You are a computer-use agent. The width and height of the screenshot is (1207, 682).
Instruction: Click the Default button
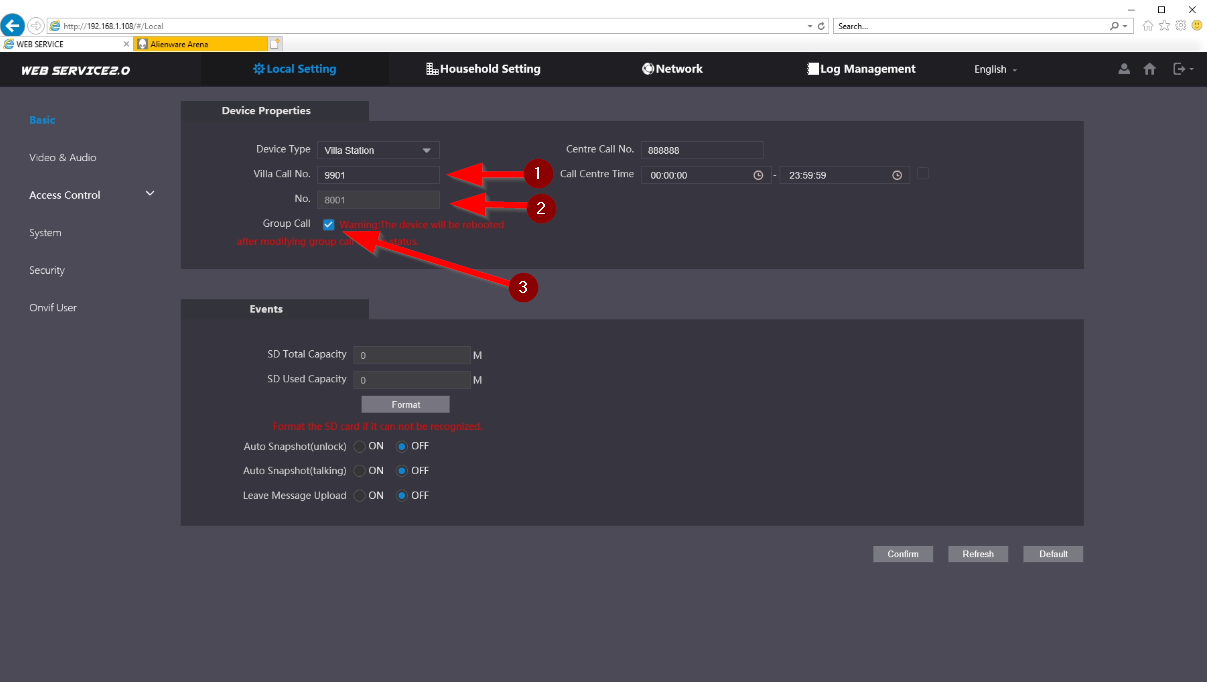[x=1053, y=554]
